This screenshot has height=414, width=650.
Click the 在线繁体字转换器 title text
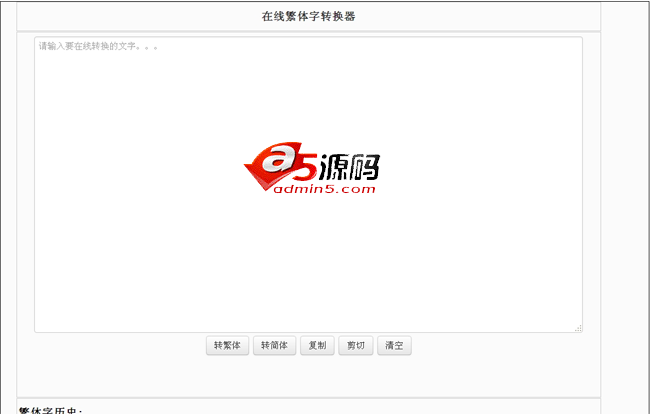coord(308,16)
